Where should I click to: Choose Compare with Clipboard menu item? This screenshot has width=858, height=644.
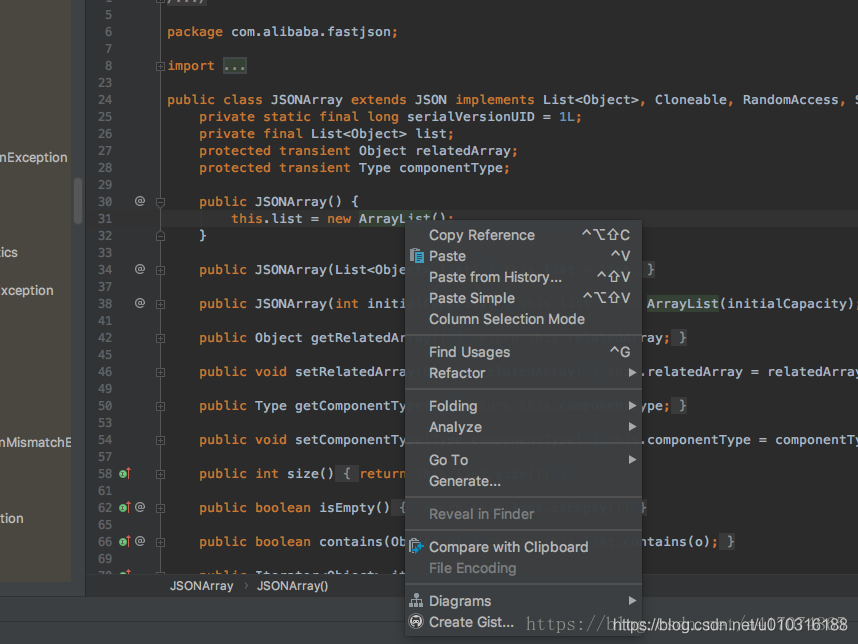pyautogui.click(x=523, y=547)
